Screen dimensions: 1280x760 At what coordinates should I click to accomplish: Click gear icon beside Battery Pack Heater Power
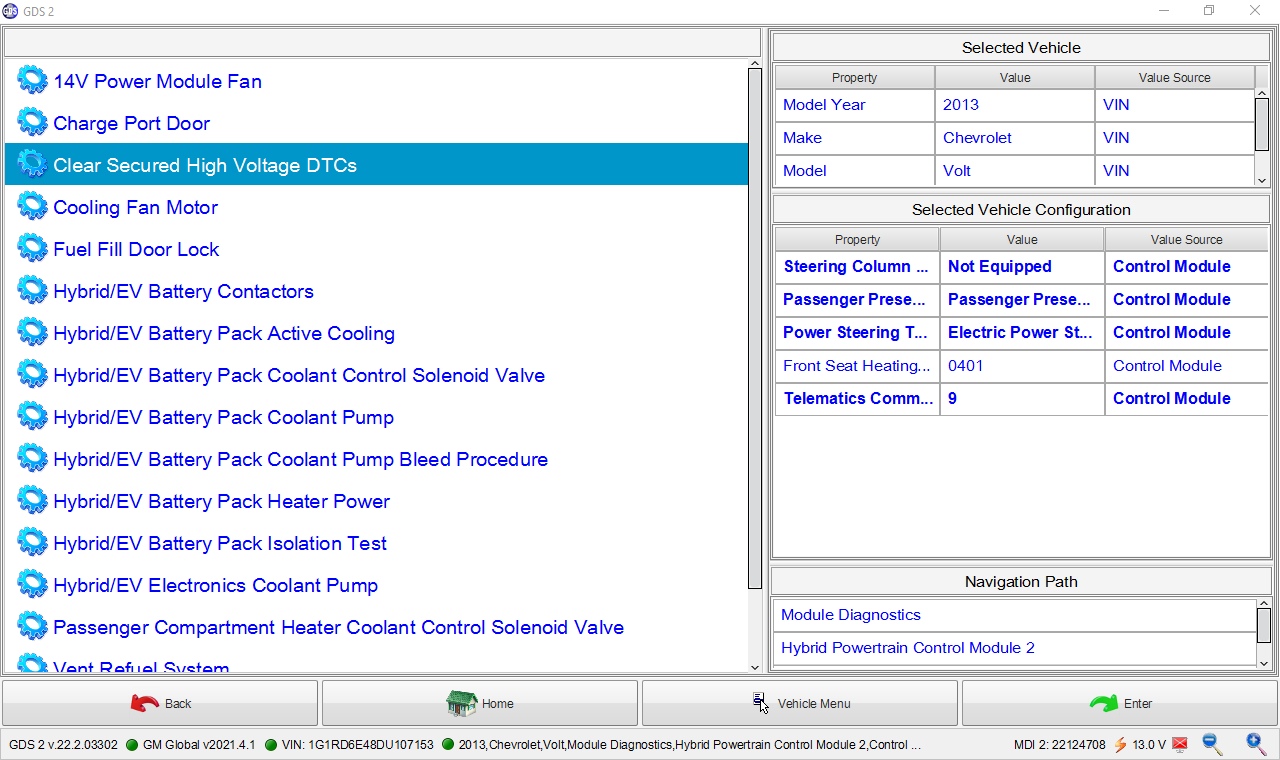(x=32, y=501)
